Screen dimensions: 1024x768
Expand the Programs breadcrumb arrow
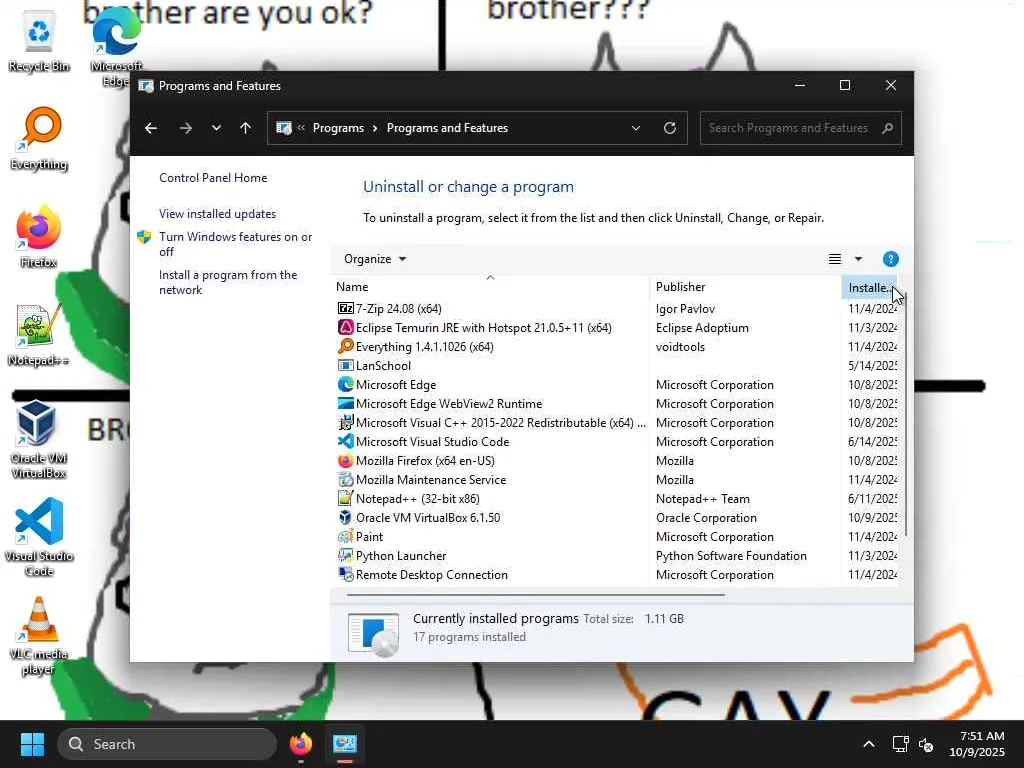pyautogui.click(x=375, y=128)
